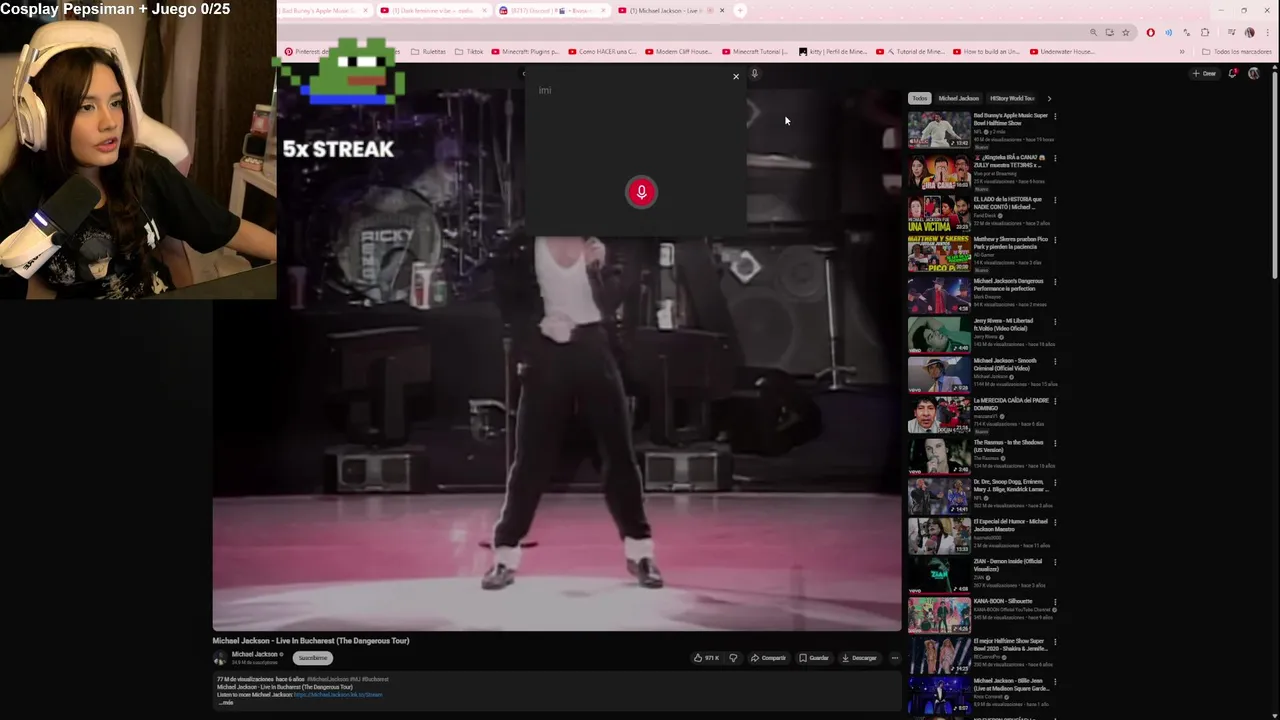1280x720 pixels.
Task: Click the Crear button in YouTube header
Action: [x=1204, y=73]
